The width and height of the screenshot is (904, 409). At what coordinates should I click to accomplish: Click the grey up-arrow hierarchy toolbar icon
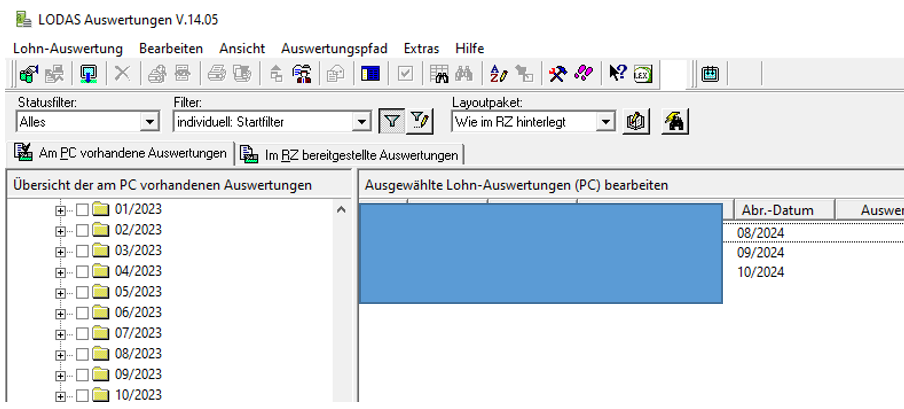coord(277,74)
